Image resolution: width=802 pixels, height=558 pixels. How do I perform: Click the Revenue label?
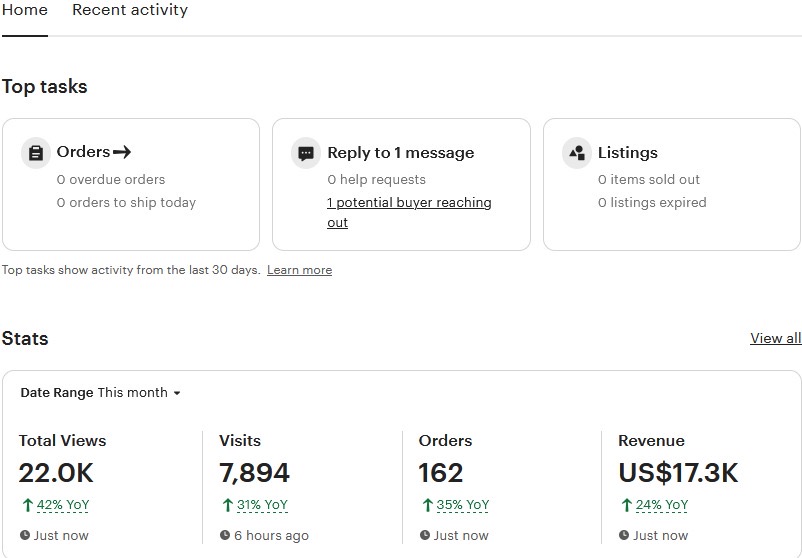[x=651, y=441]
